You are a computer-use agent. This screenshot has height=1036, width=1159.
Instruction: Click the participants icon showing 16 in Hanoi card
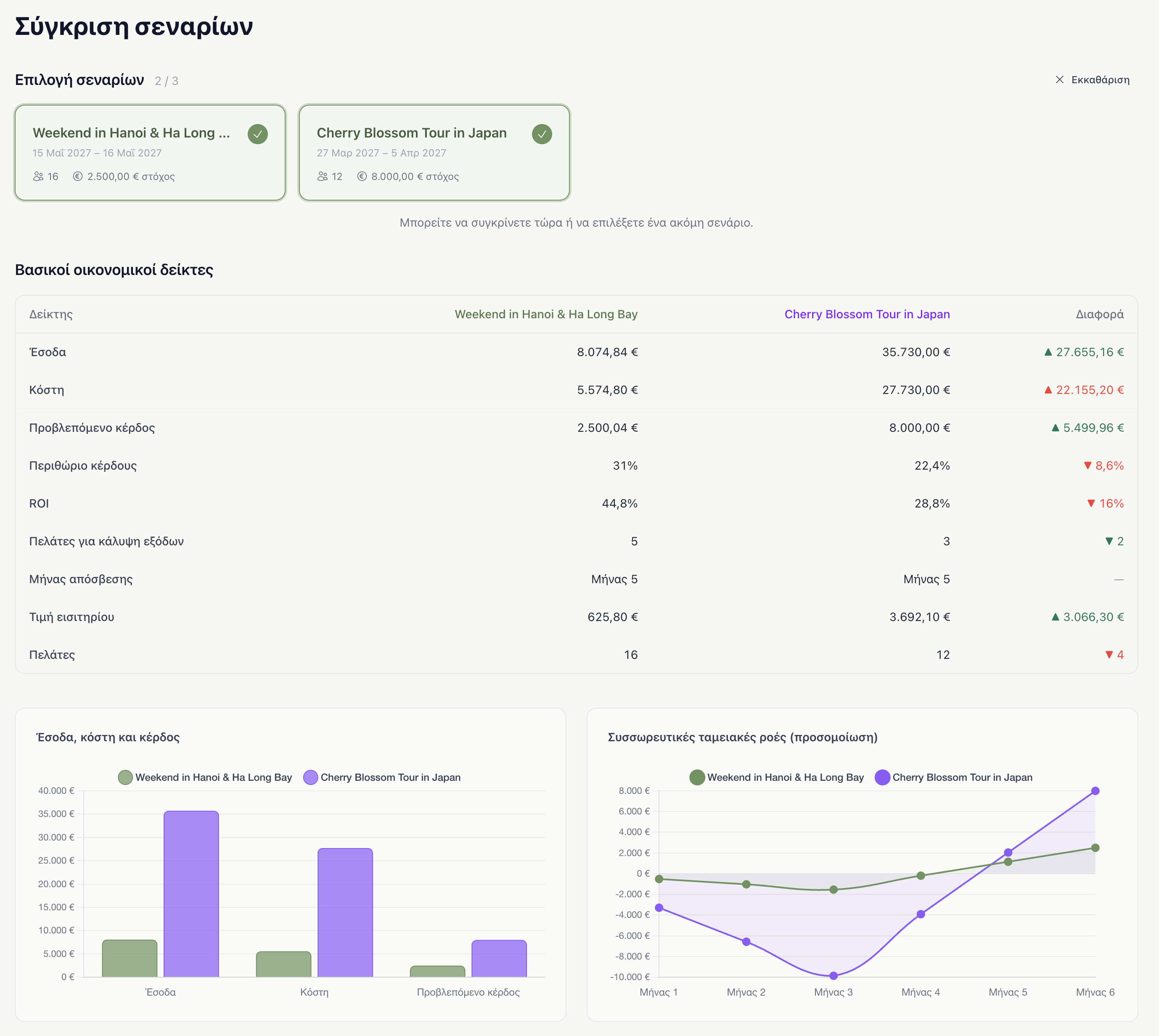tap(38, 177)
